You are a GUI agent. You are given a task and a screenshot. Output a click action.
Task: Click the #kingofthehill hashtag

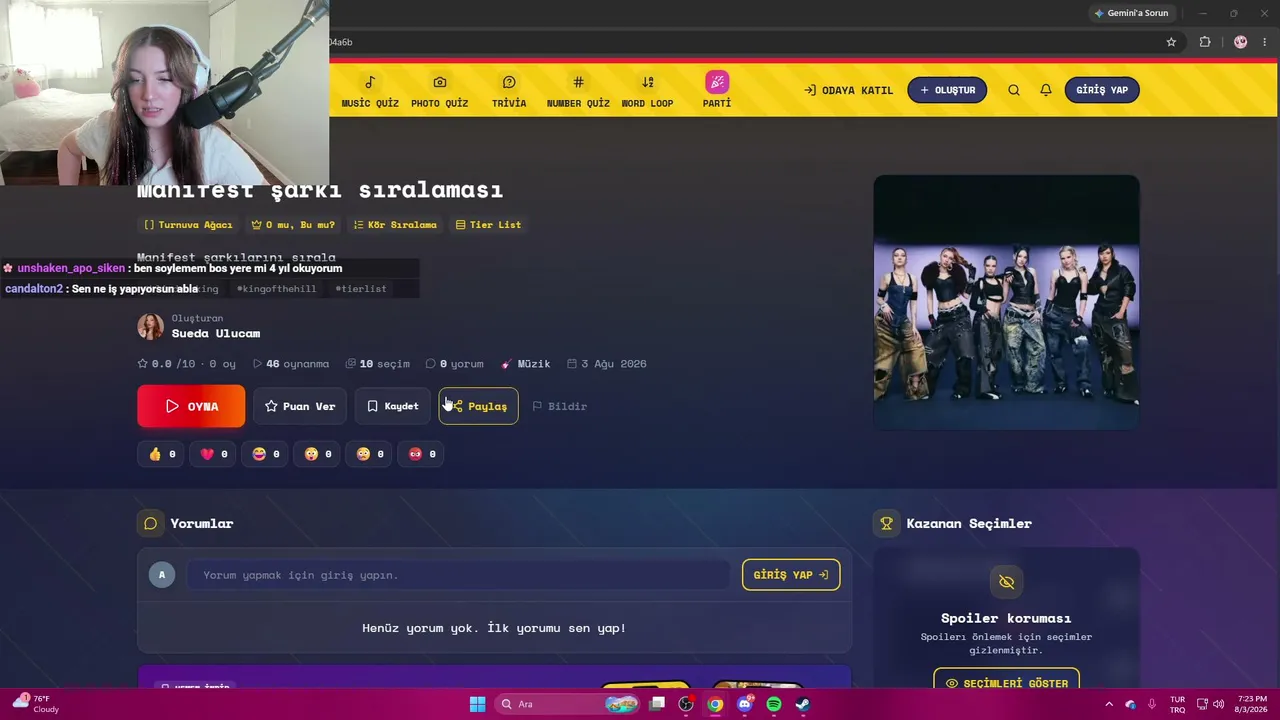(276, 289)
